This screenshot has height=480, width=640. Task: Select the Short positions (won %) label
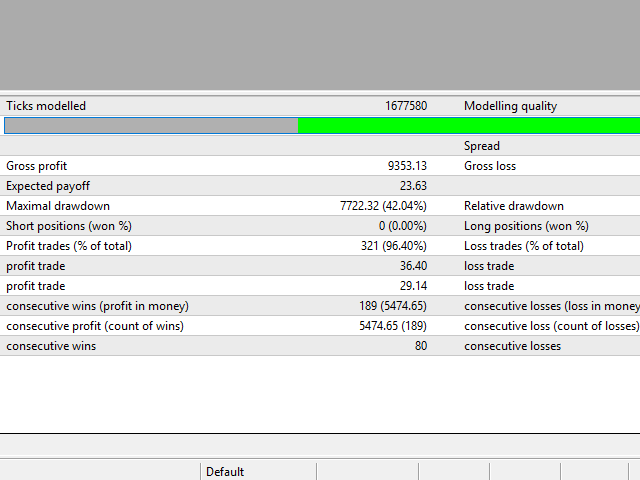click(69, 226)
